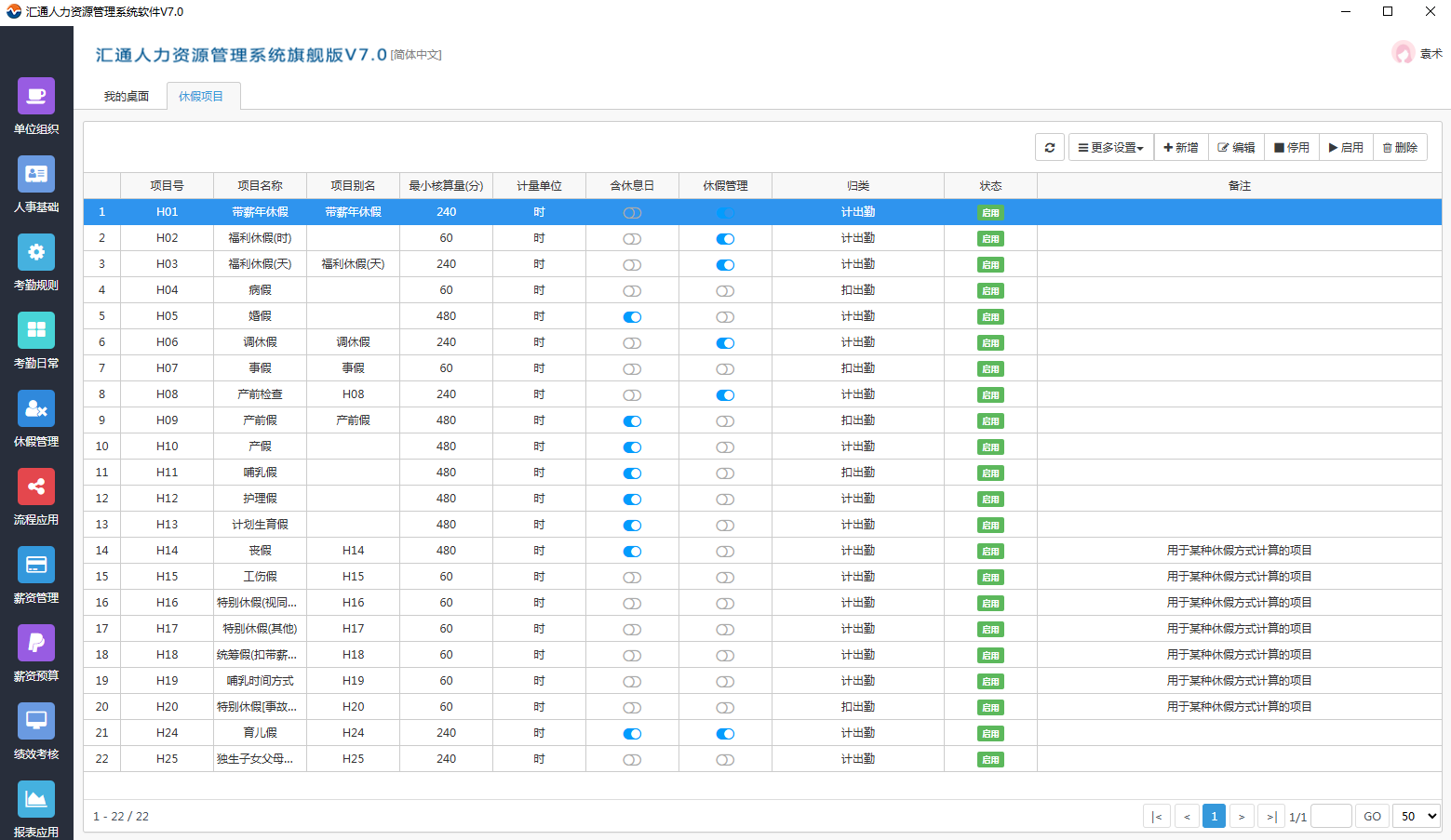Click the 新增 button to add item

tap(1180, 146)
